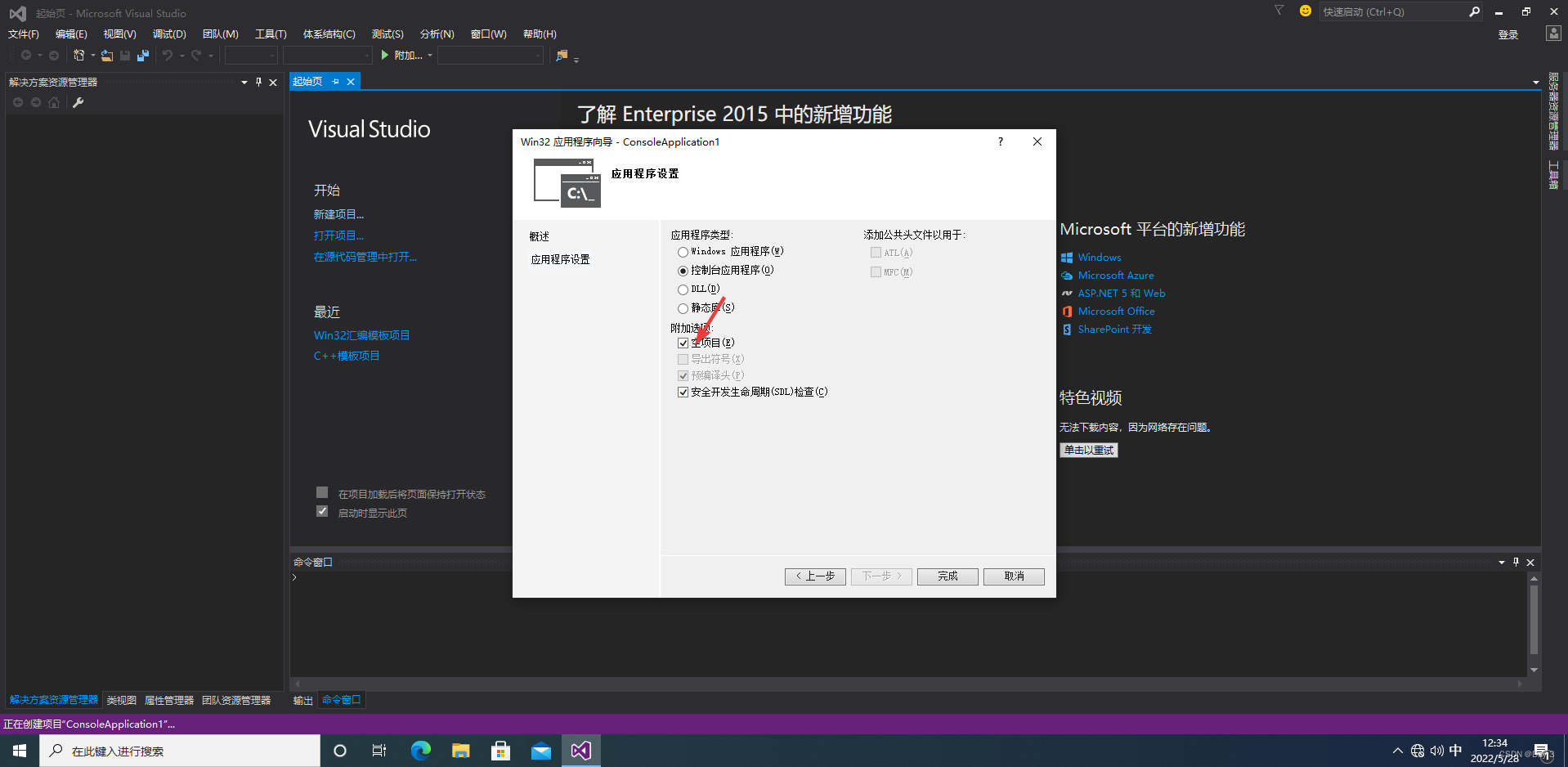1568x767 pixels.
Task: Switch to the 属性管理器 tab
Action: tap(169, 700)
